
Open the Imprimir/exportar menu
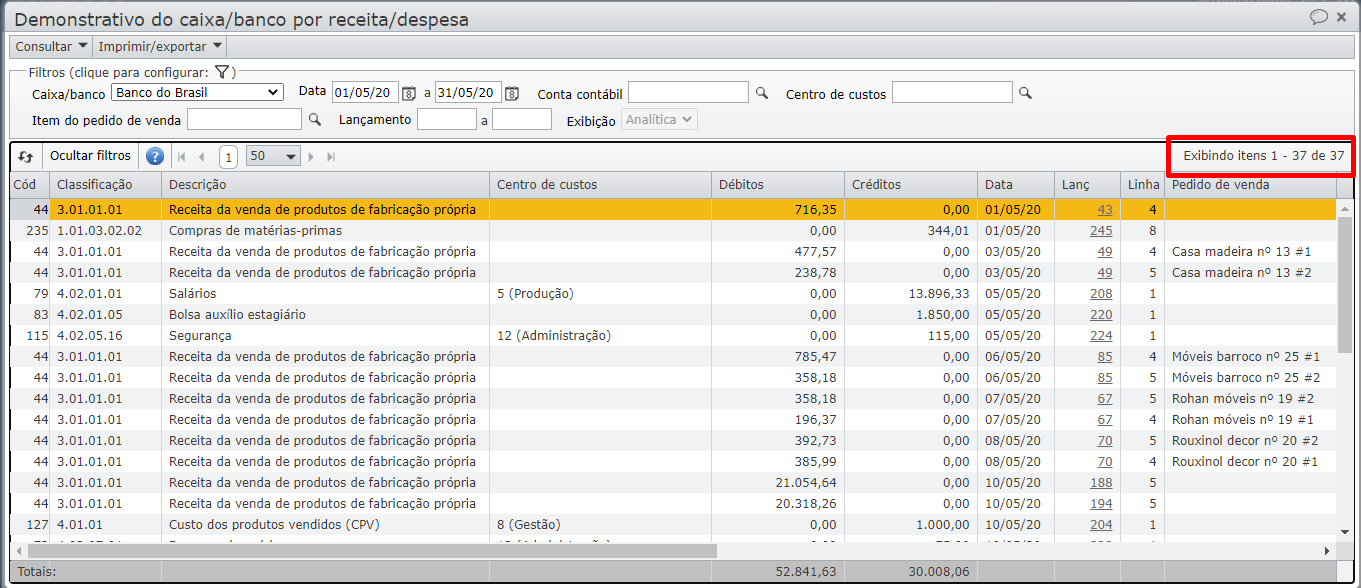[x=160, y=46]
